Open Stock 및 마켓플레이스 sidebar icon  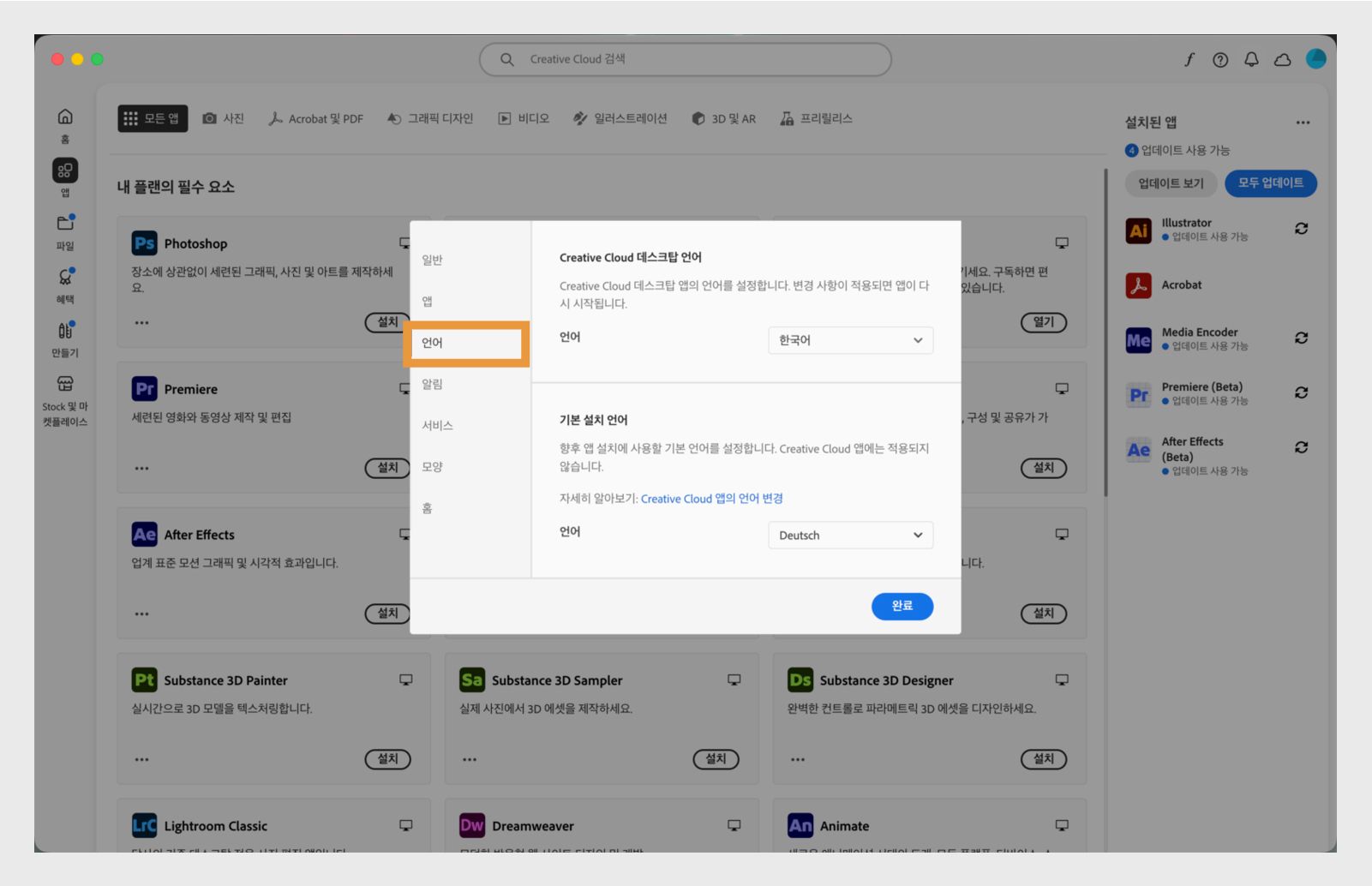click(65, 383)
